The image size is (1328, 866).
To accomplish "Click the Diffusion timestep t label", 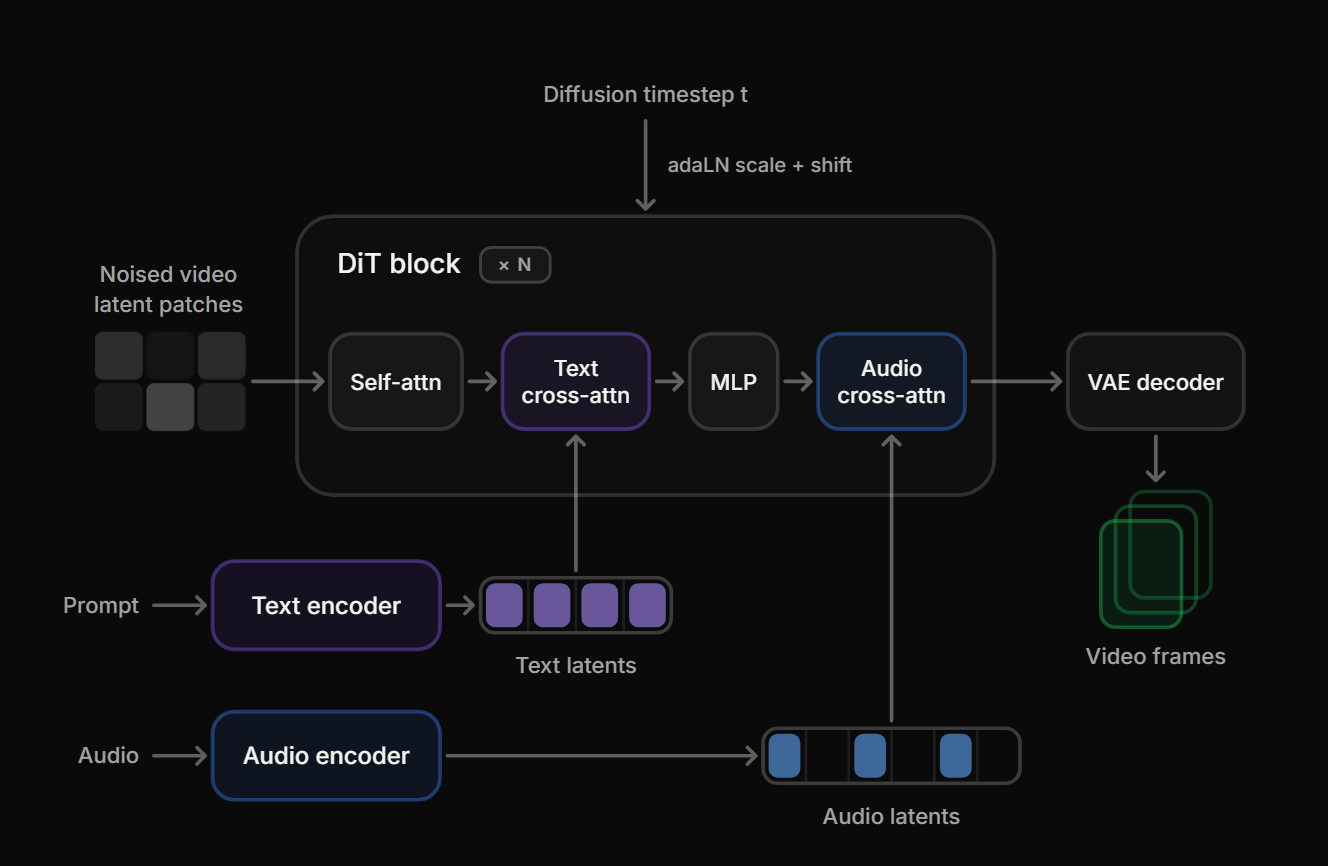I will [646, 94].
